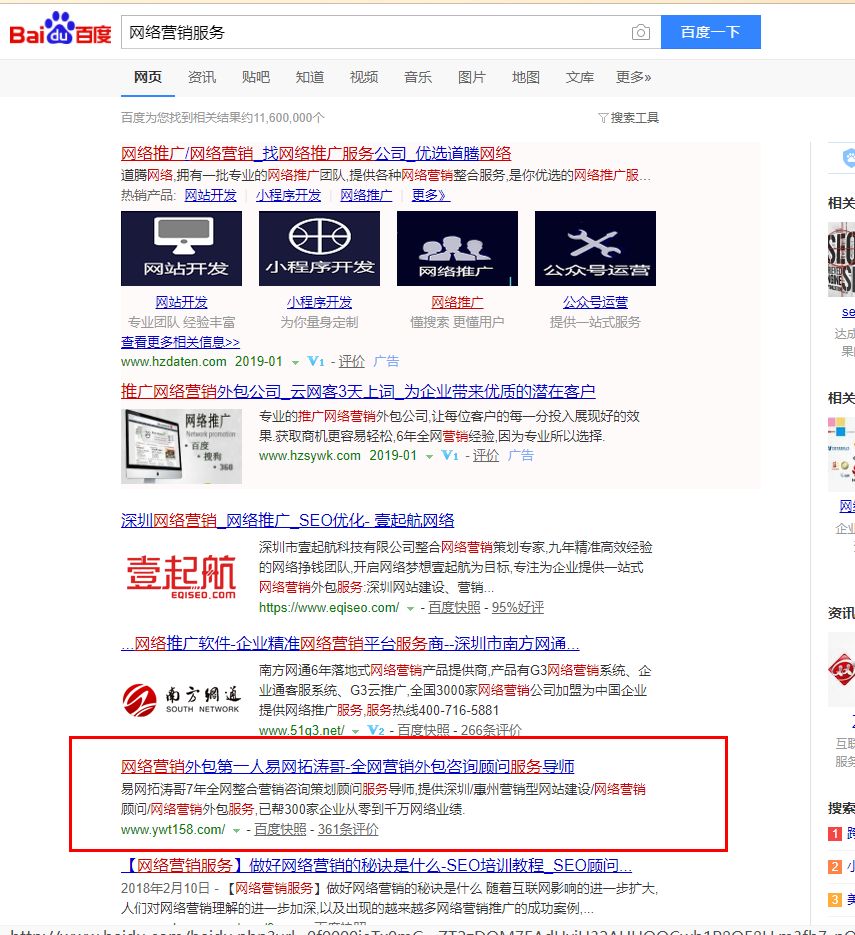The height and width of the screenshot is (935, 855).
Task: Switch to the 贴吧 tab
Action: click(256, 77)
